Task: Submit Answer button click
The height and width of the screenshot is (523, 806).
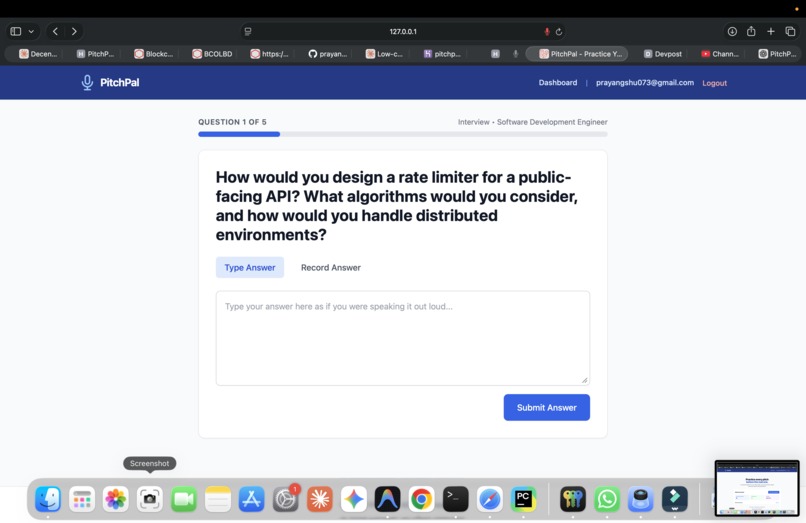Action: point(547,407)
